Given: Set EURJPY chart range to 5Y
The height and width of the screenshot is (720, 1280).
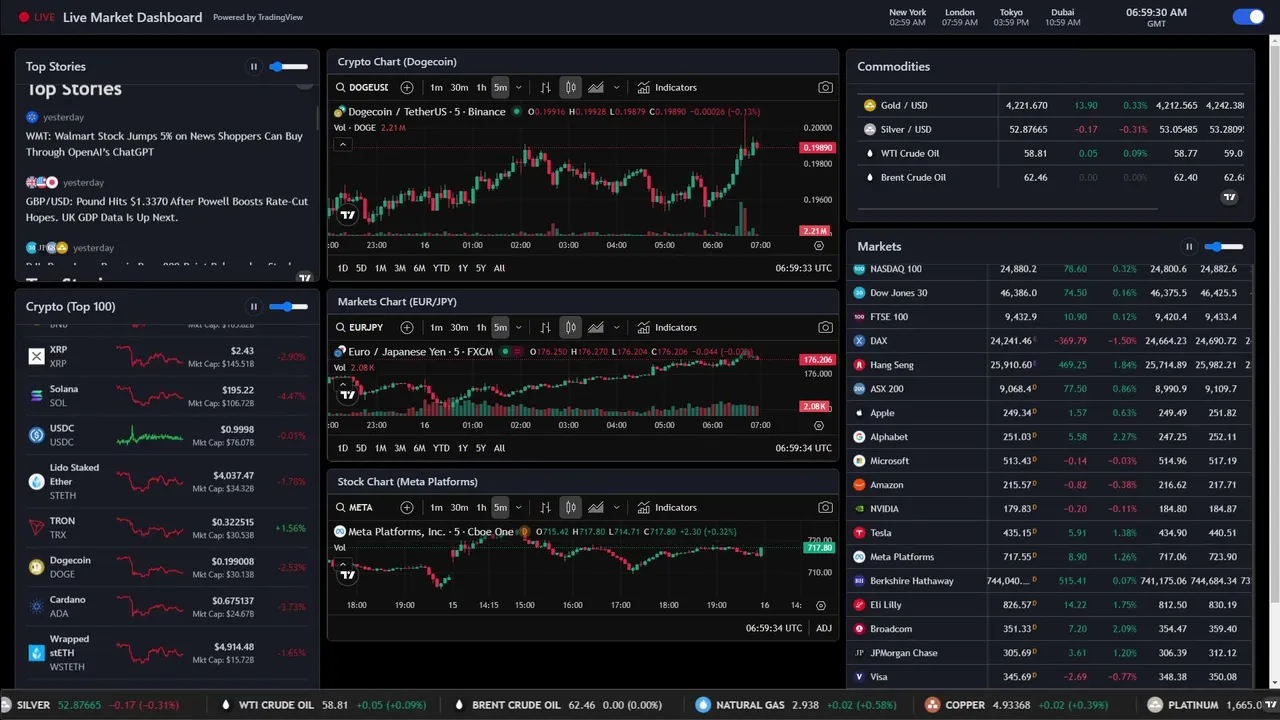Looking at the screenshot, I should click(x=481, y=448).
